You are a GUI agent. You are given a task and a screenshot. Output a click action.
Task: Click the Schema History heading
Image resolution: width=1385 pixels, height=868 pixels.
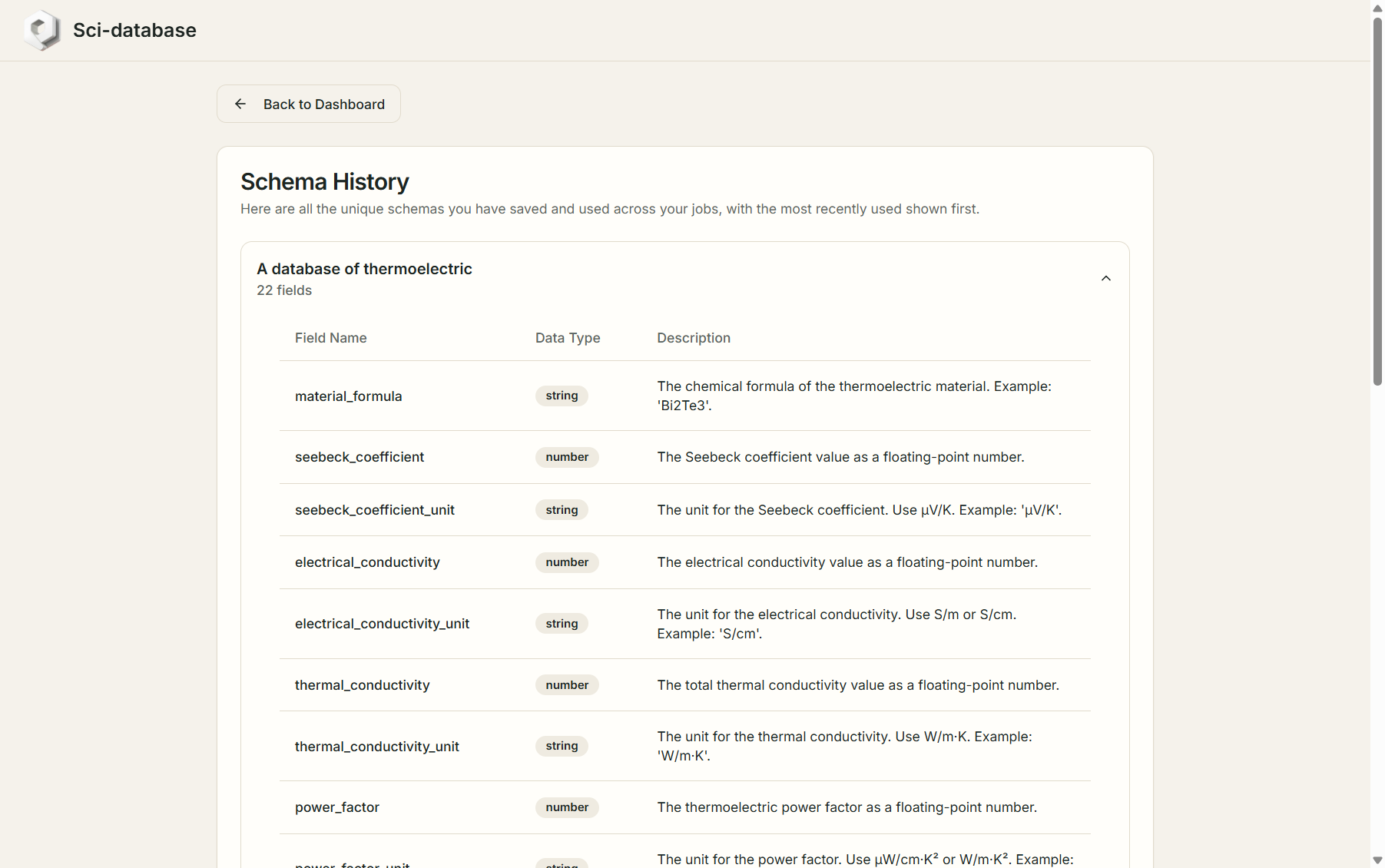point(325,182)
